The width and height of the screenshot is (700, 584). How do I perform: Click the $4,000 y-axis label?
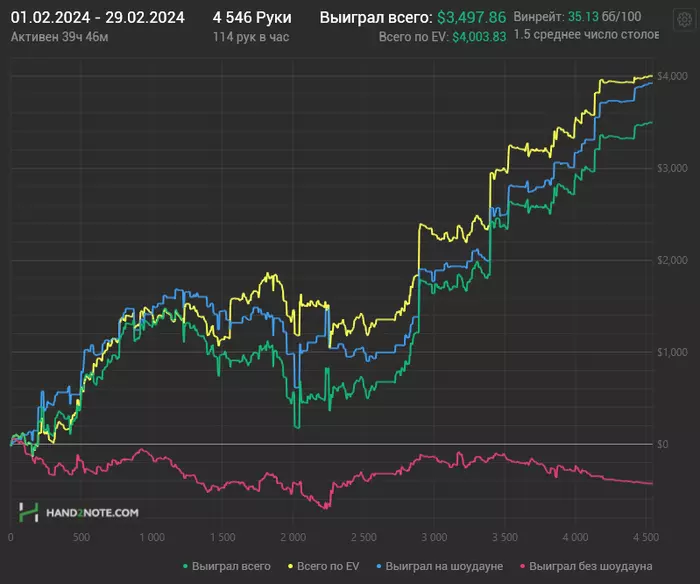672,76
